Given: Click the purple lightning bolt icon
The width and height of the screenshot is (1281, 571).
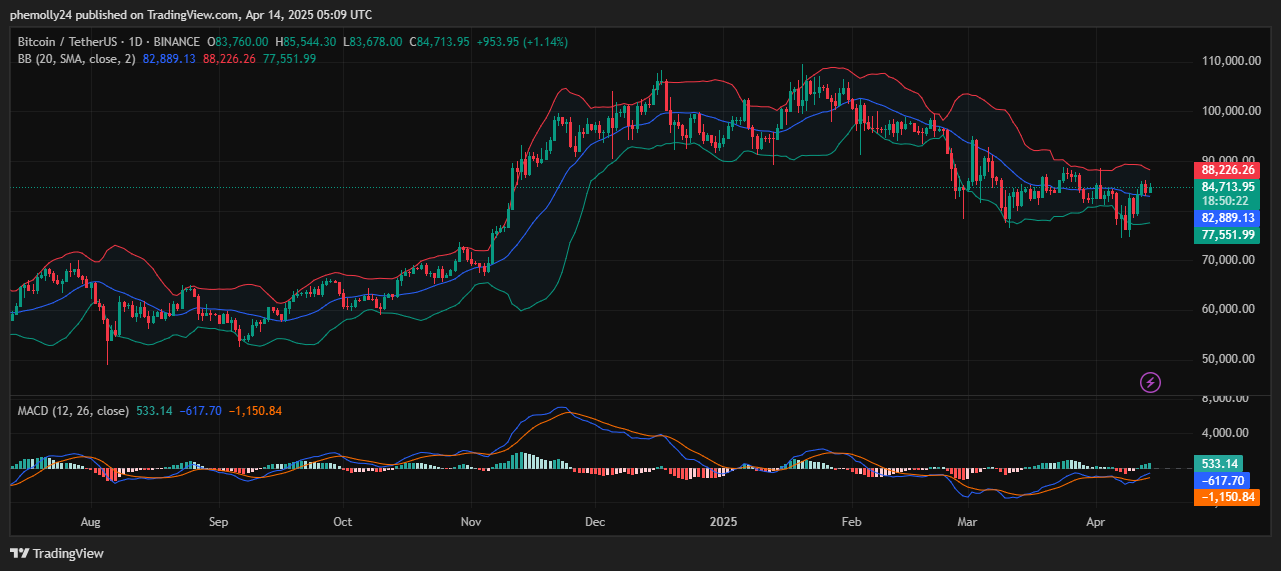Looking at the screenshot, I should coord(1151,382).
